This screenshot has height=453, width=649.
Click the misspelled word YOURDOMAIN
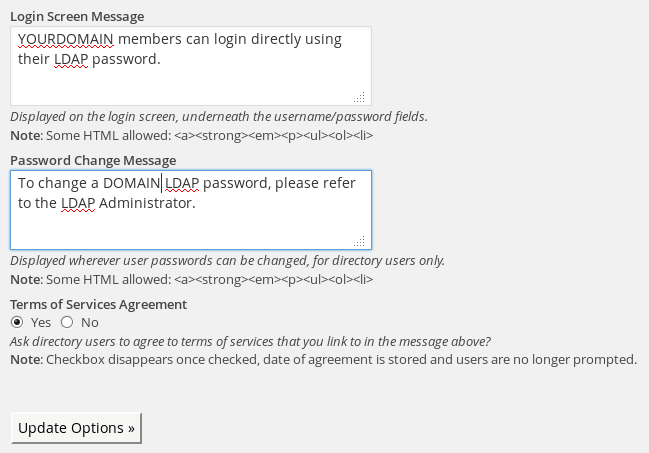65,39
